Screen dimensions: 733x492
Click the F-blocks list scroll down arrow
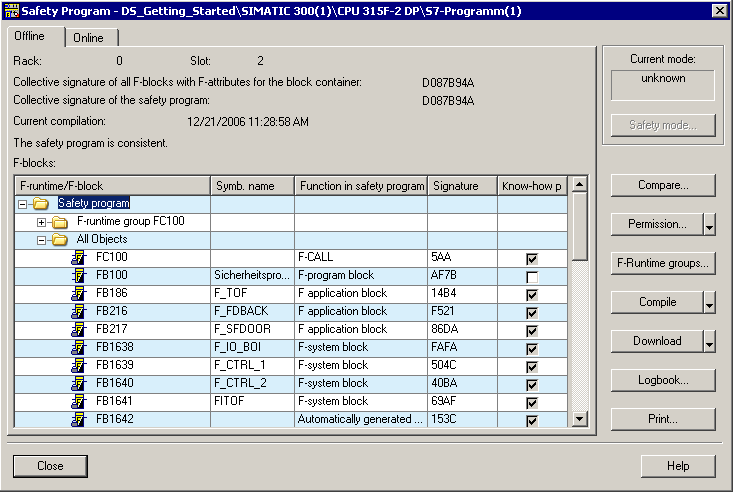click(x=578, y=419)
